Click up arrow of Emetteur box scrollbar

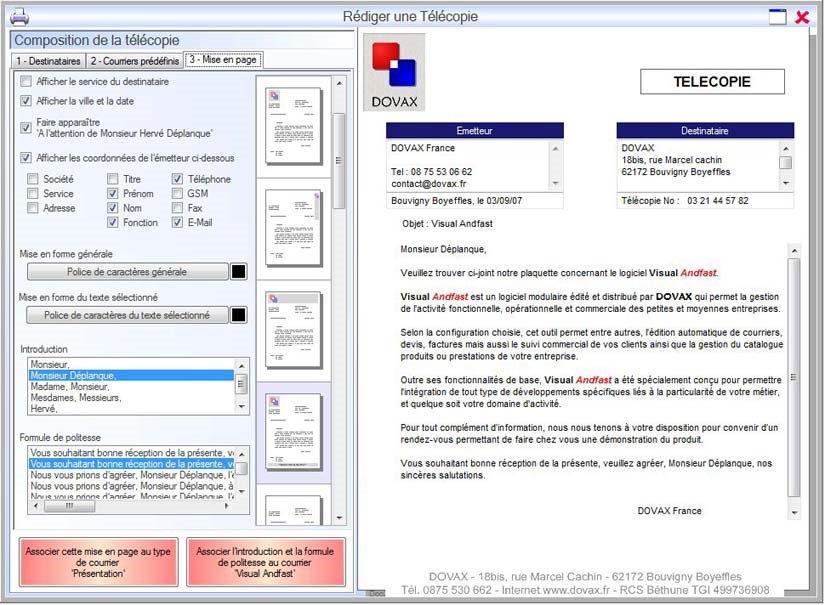555,149
